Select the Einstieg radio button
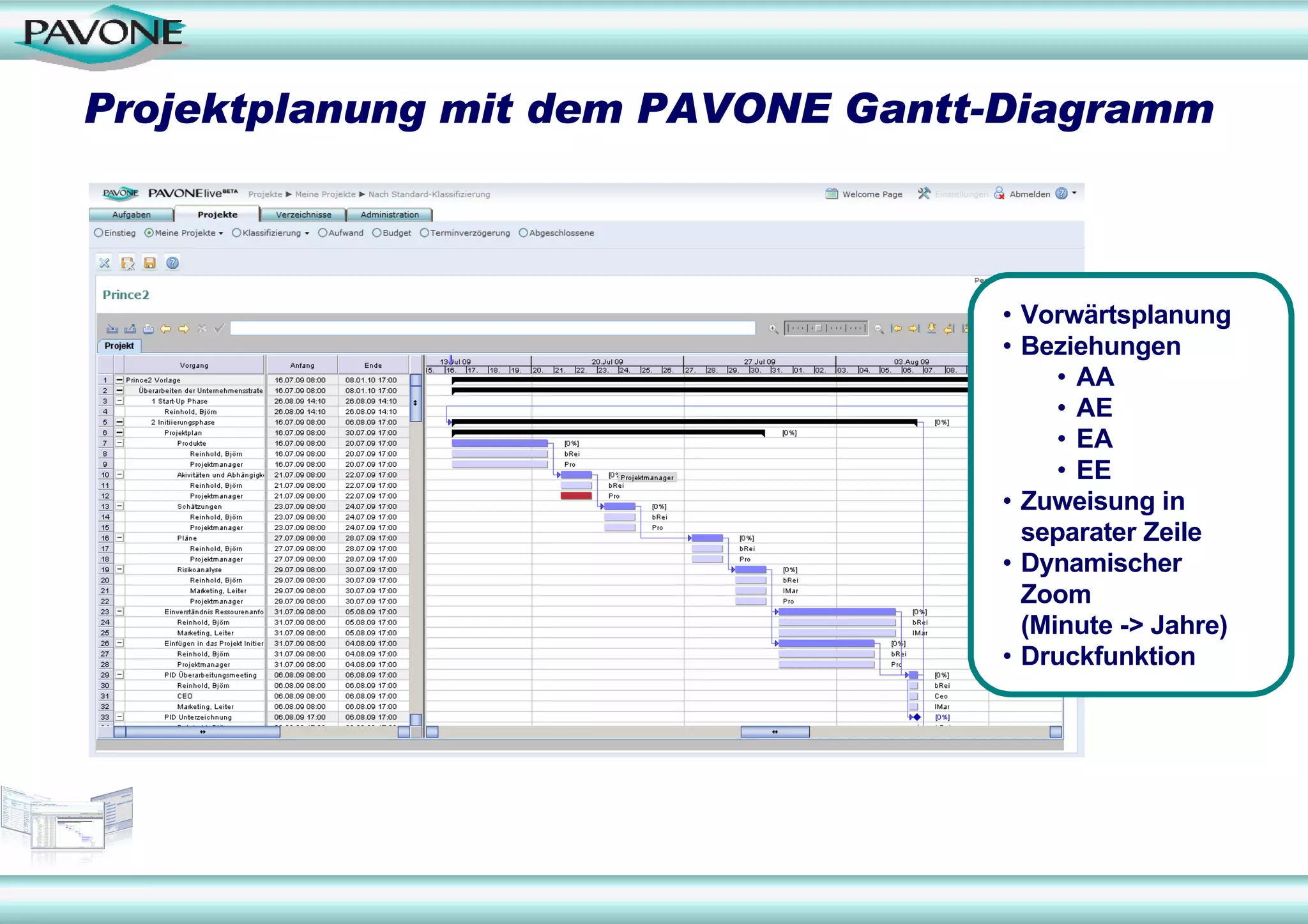The height and width of the screenshot is (924, 1308). coord(98,233)
